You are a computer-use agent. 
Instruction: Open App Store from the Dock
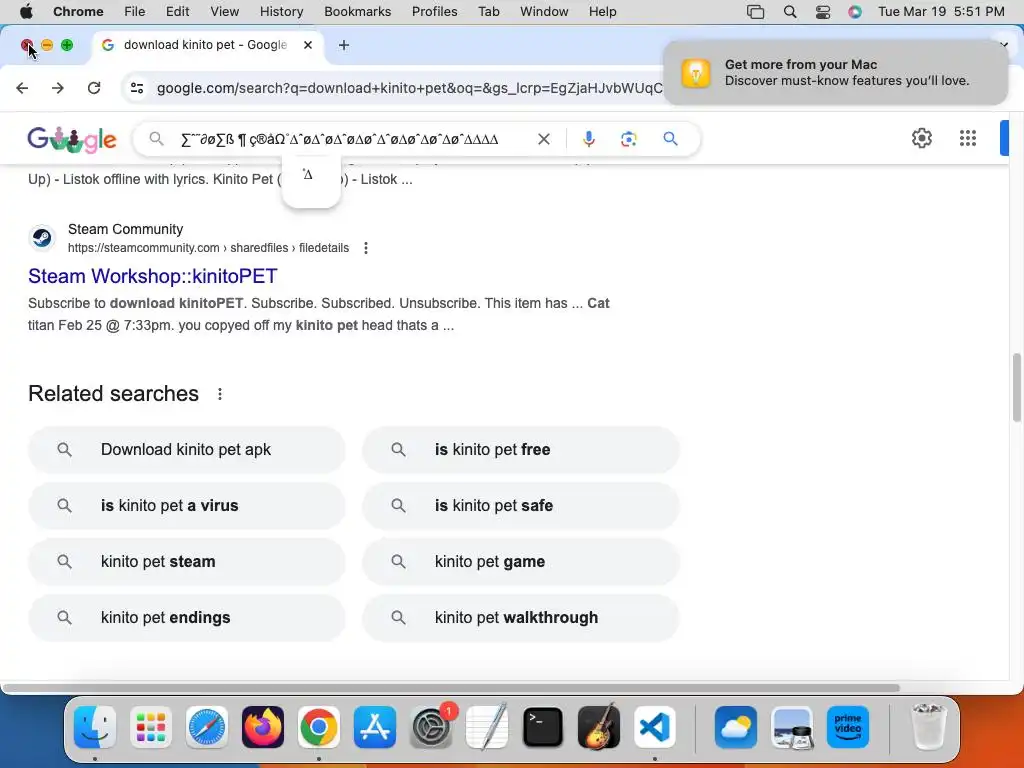click(375, 727)
